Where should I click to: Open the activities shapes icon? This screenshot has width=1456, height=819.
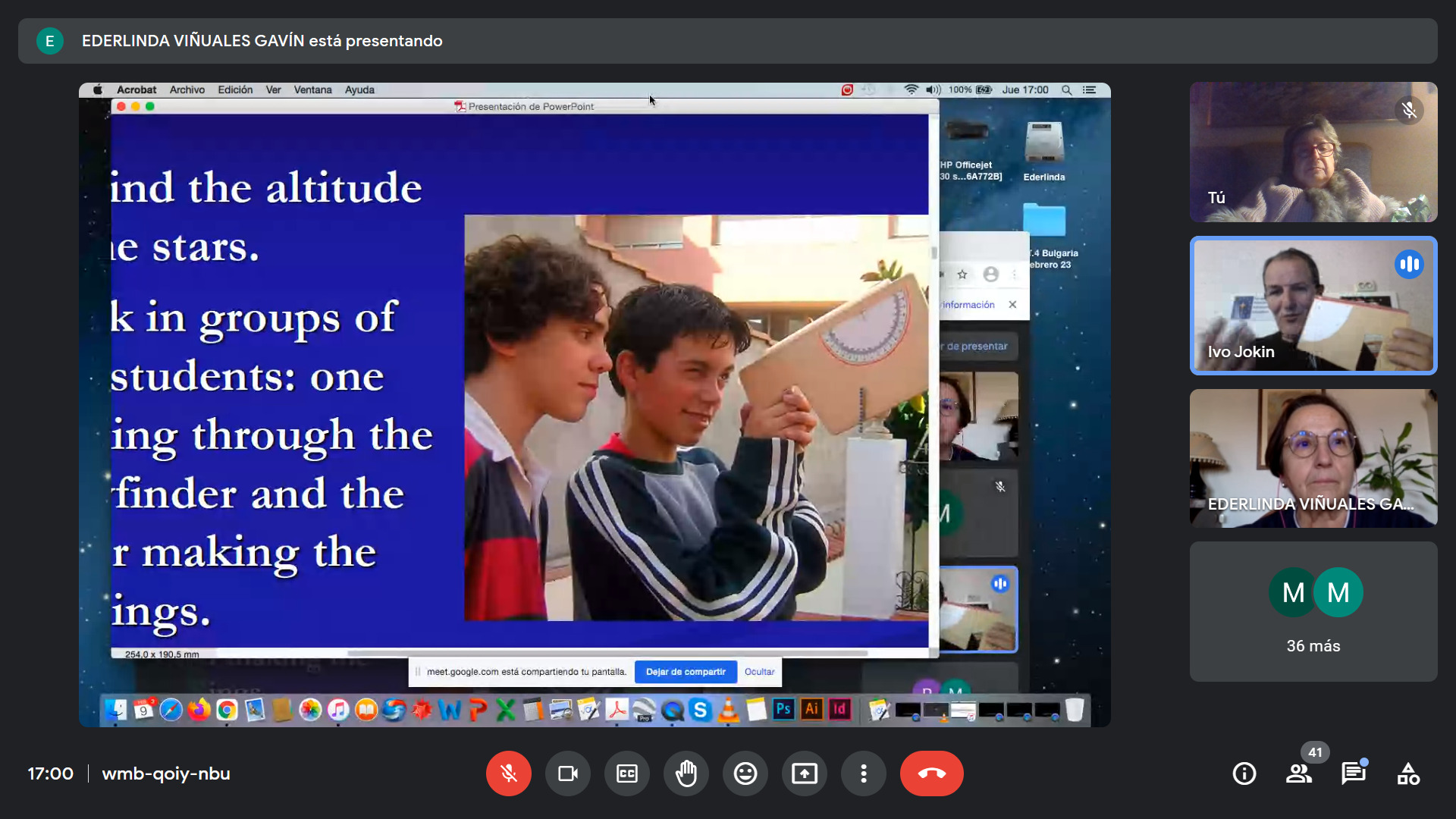1408,773
